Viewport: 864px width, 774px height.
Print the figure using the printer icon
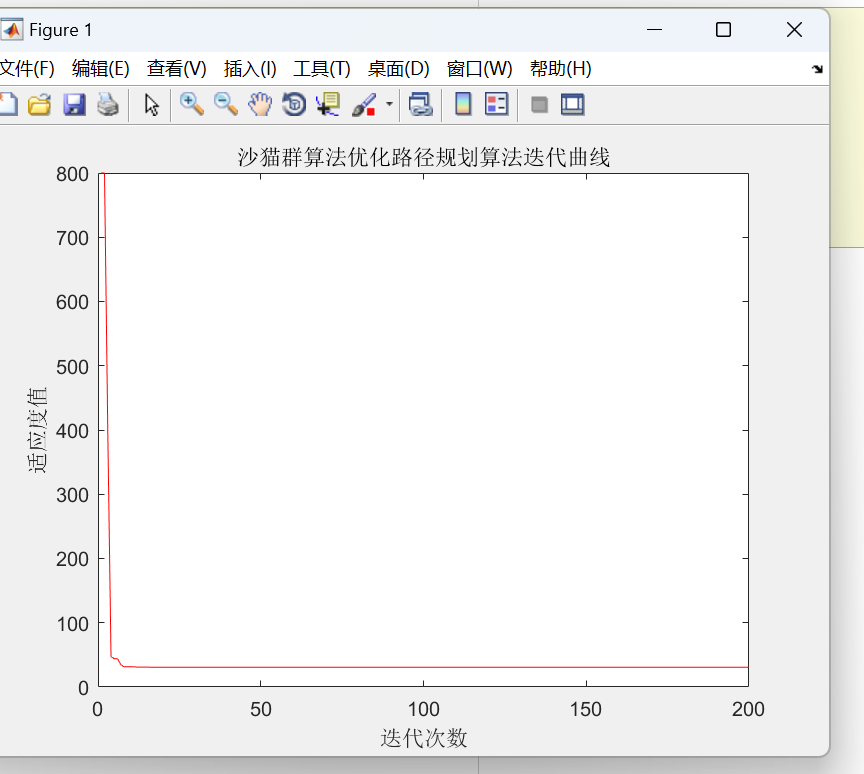click(x=108, y=104)
